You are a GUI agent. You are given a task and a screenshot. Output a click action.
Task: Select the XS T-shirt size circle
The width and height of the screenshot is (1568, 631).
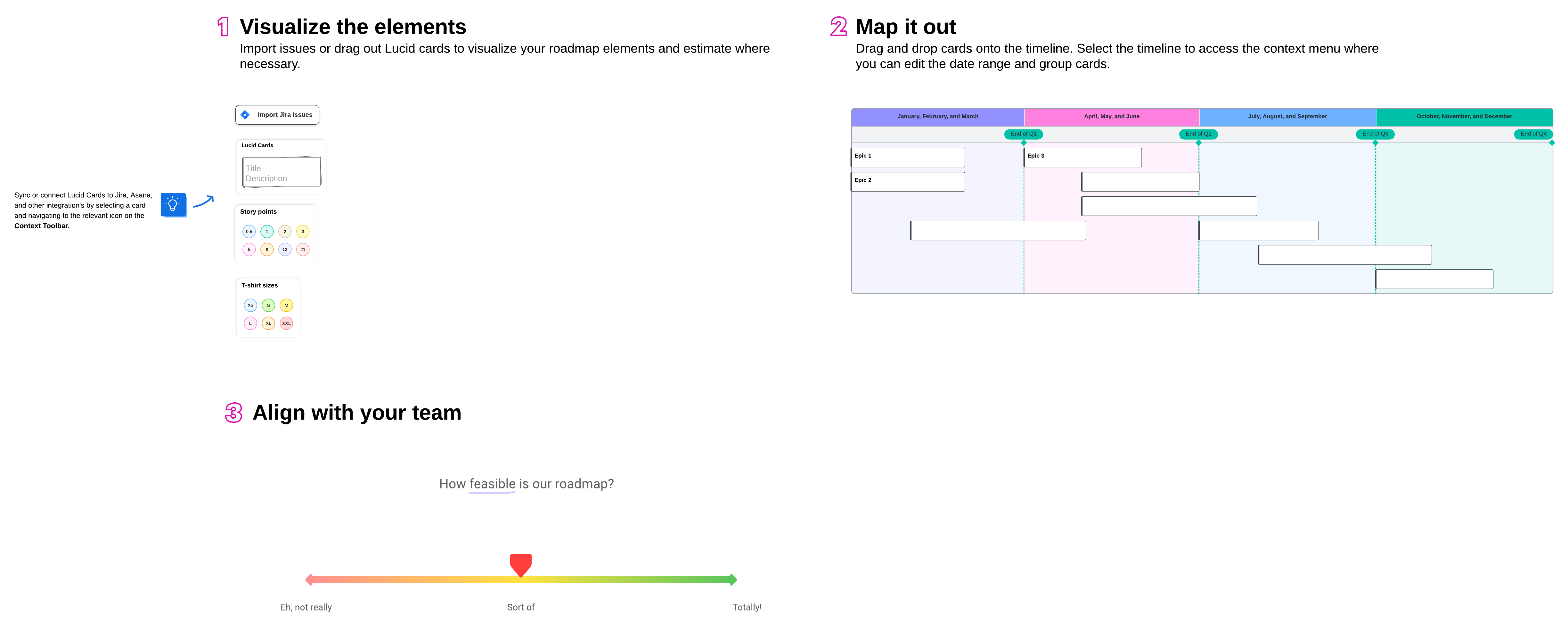coord(250,306)
